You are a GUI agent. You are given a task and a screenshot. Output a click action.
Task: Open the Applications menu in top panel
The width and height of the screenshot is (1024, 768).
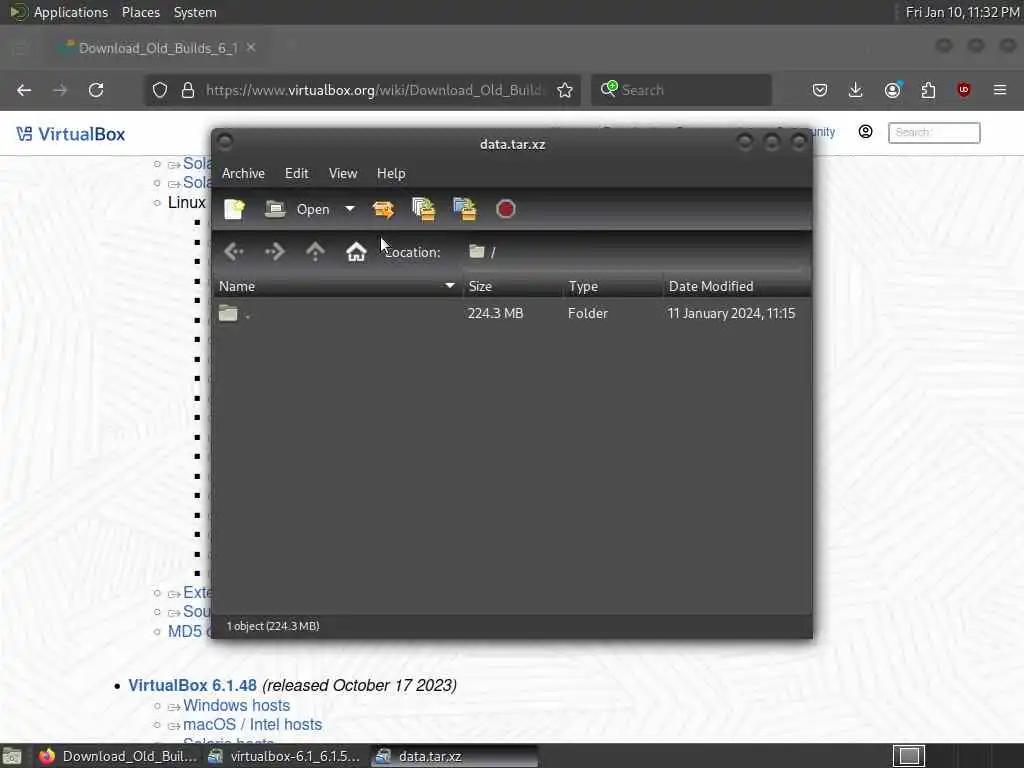71,12
